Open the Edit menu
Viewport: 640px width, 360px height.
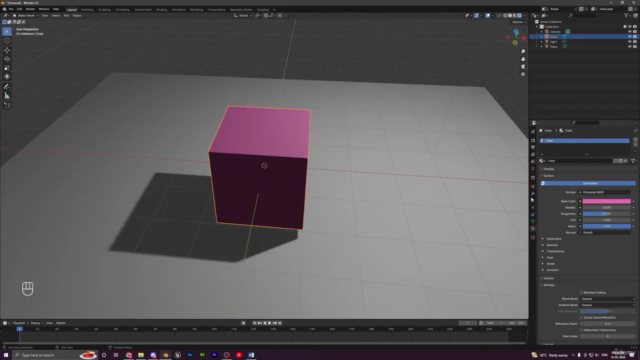(19, 9)
